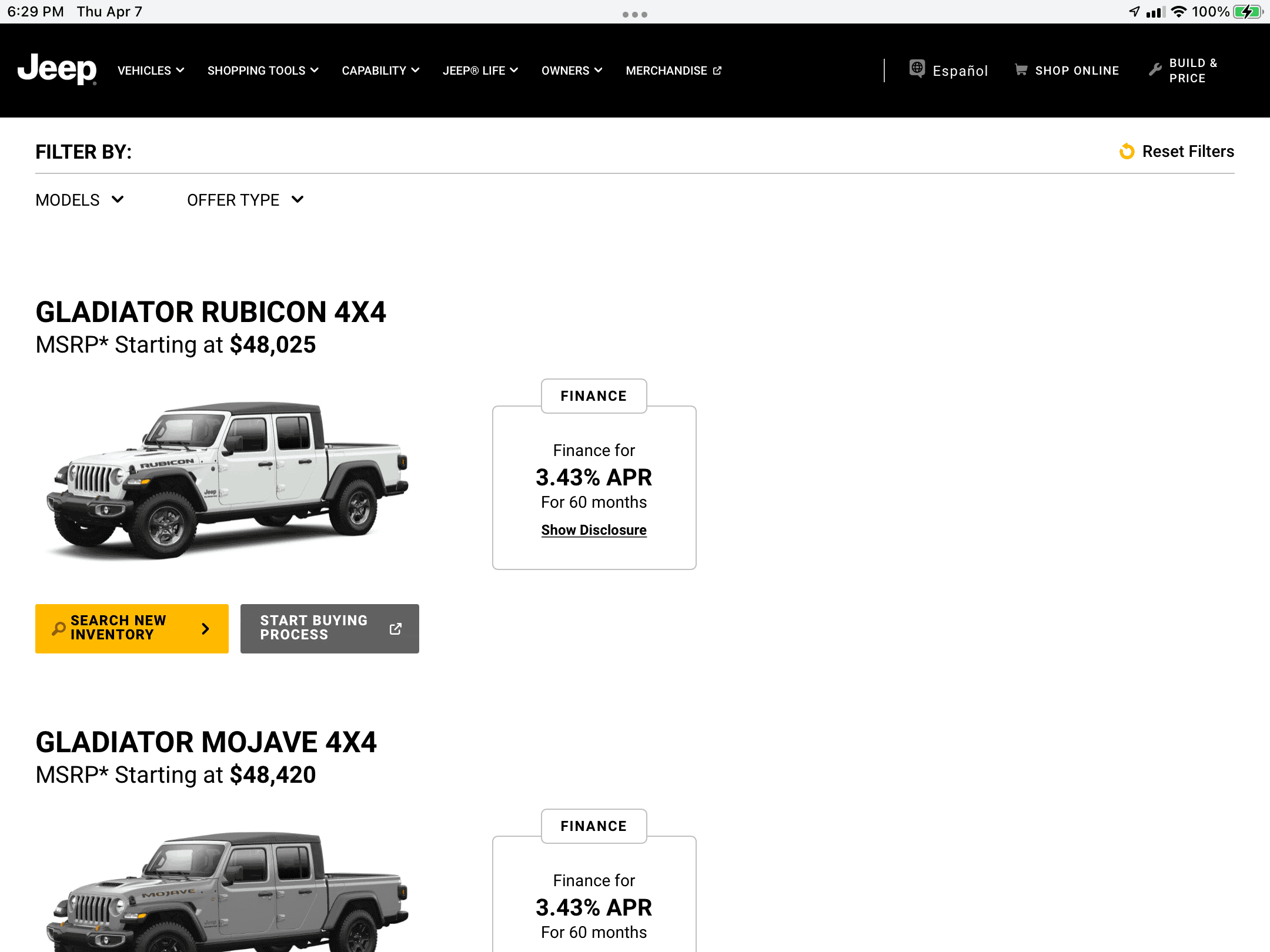The image size is (1270, 952).
Task: Click the Vehicles menu chevron
Action: 180,71
